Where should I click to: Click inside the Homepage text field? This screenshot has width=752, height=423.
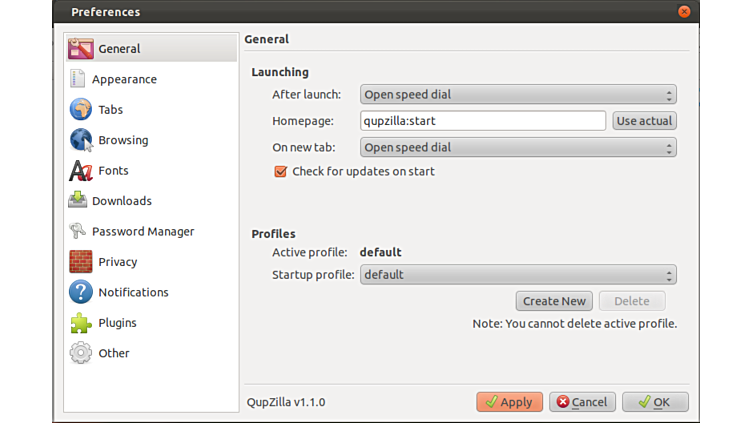482,121
